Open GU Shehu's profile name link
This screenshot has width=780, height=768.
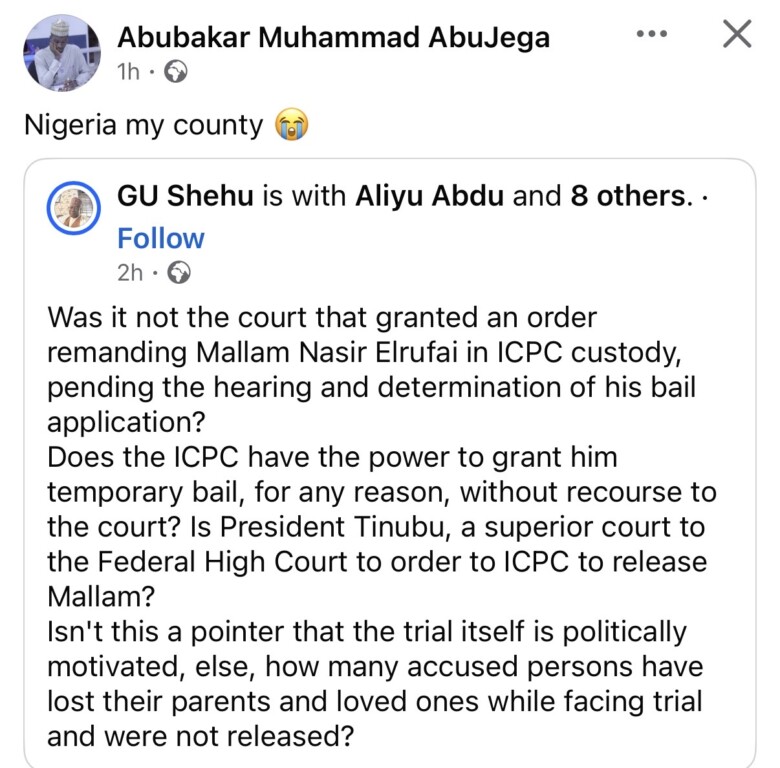pyautogui.click(x=185, y=196)
